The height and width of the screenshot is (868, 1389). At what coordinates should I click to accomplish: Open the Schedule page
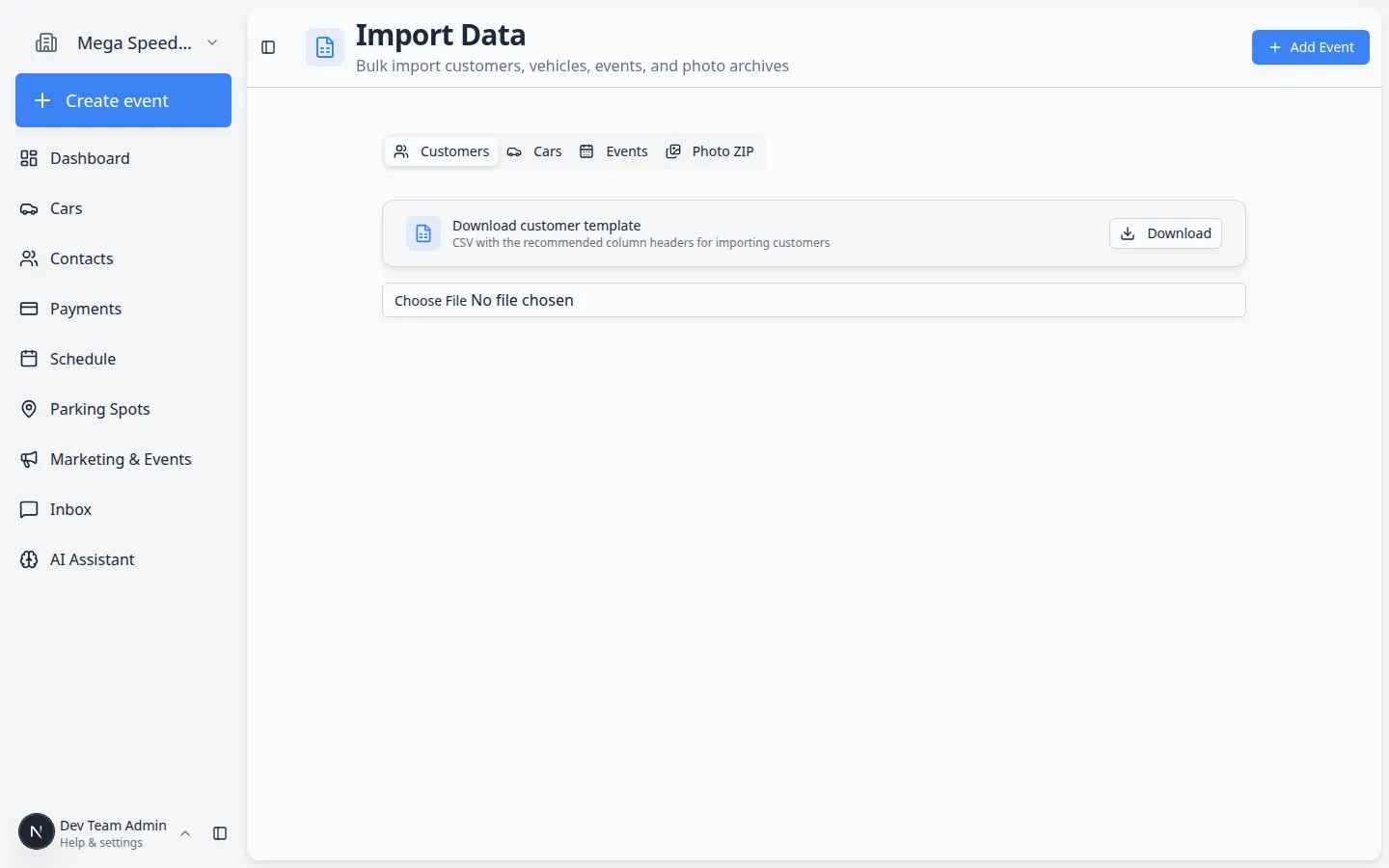click(123, 359)
